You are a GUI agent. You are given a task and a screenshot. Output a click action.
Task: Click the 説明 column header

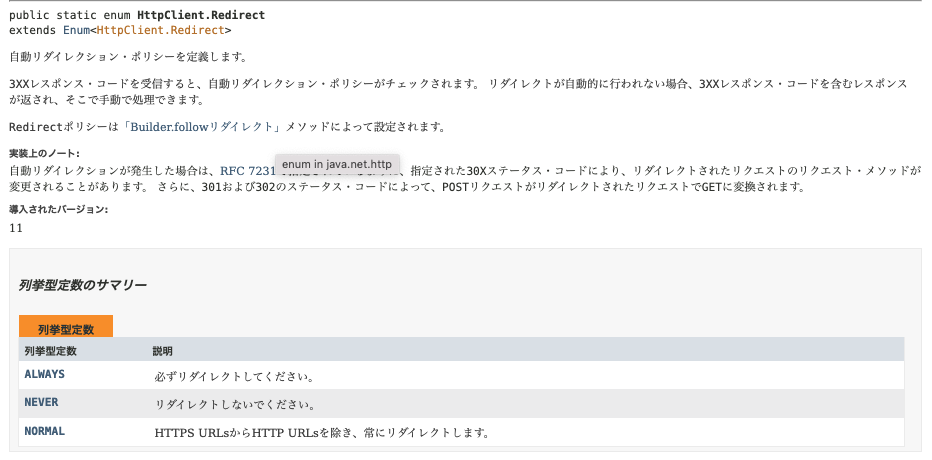(162, 351)
